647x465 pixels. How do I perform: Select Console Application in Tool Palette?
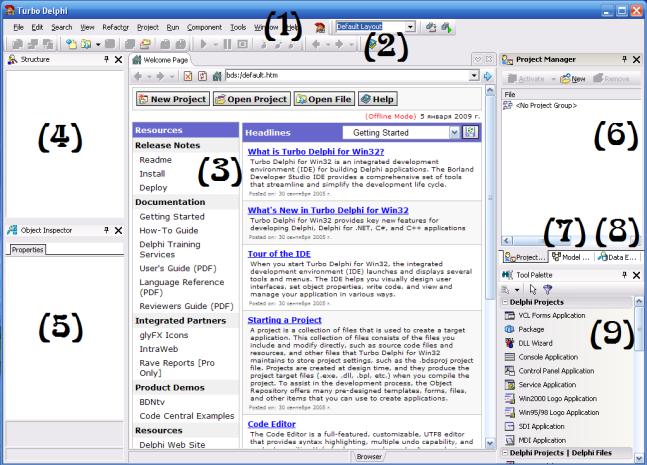pyautogui.click(x=548, y=357)
